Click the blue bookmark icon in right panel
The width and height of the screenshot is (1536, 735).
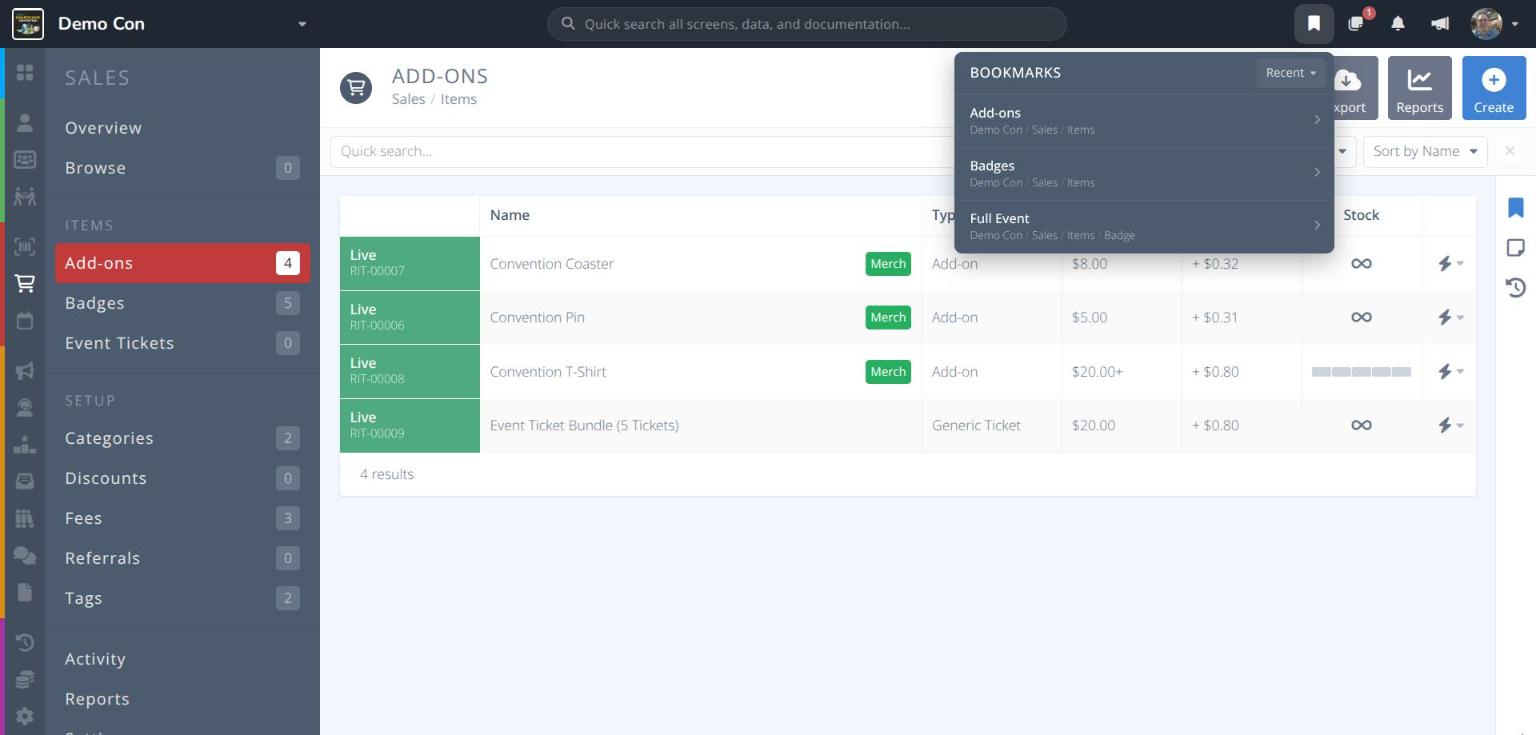pos(1516,207)
